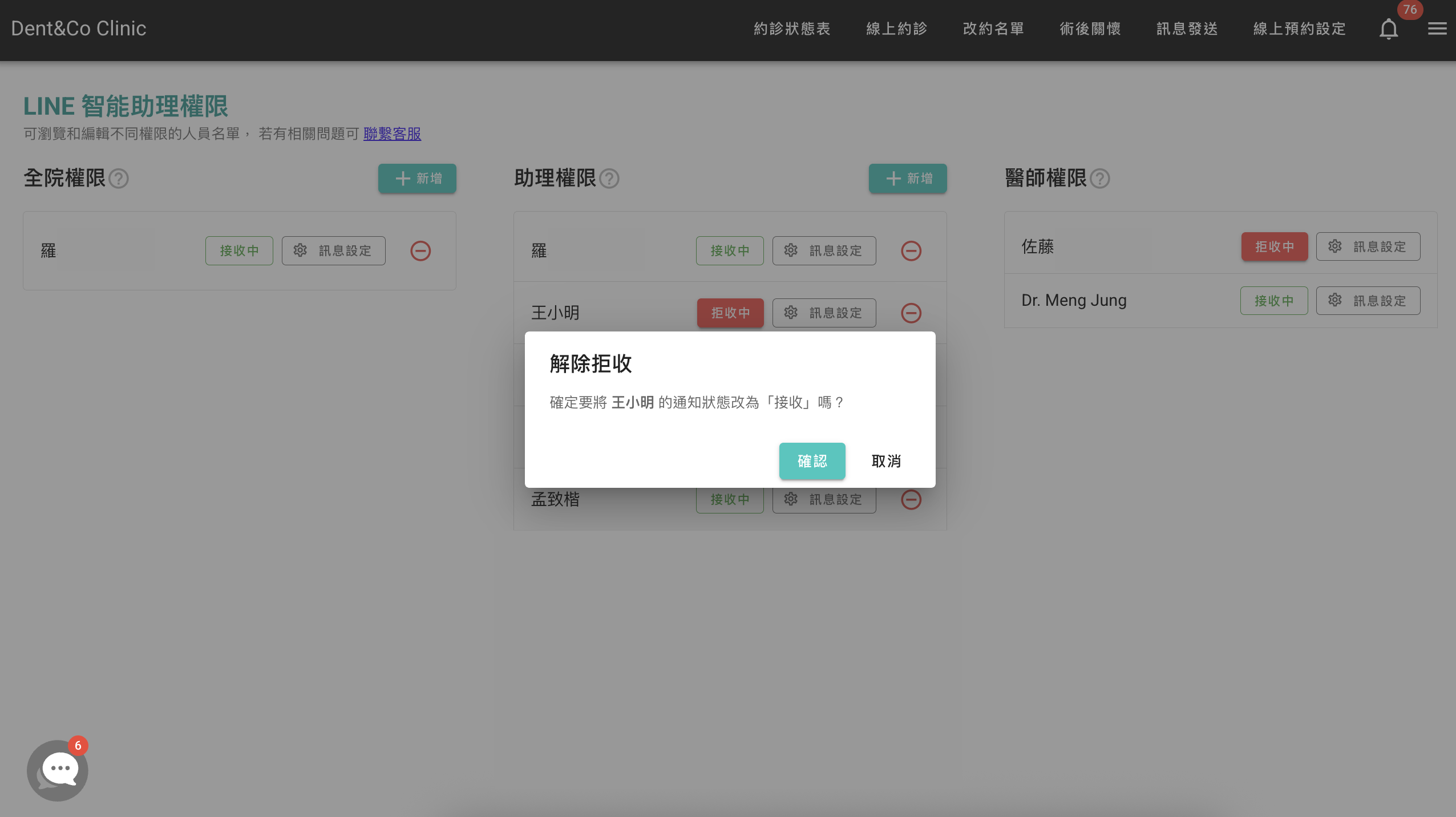Remove 羅 from 全院權限 list
Viewport: 1456px width, 817px height.
point(420,250)
